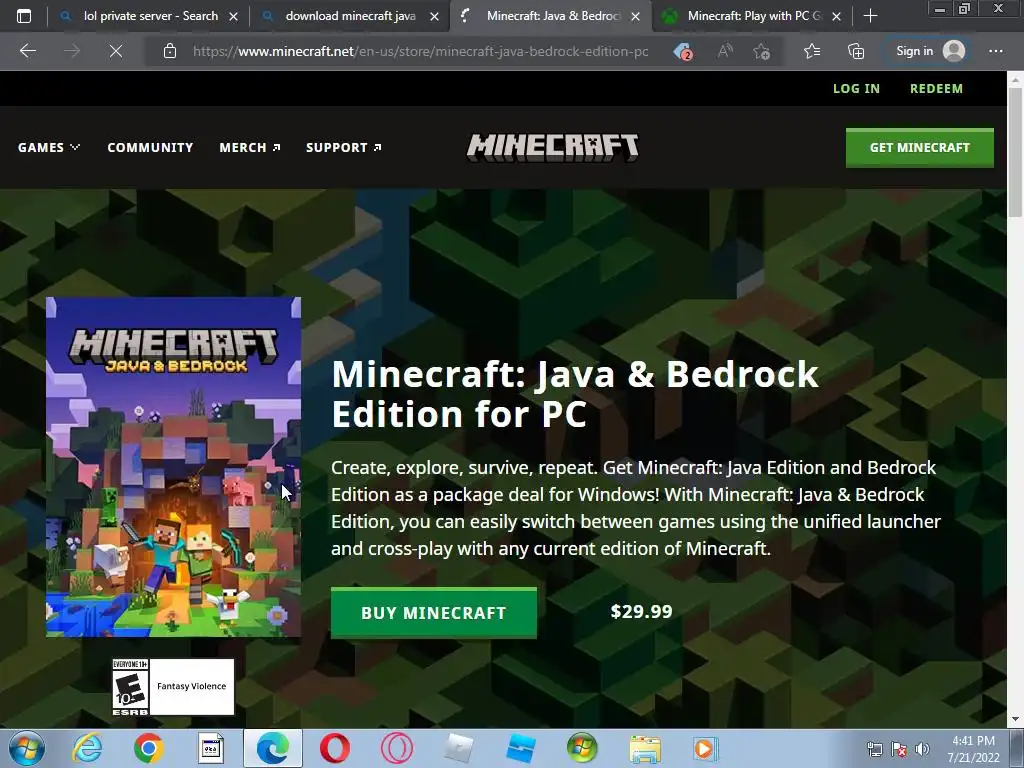1024x768 pixels.
Task: Launch Google Chrome from taskbar
Action: click(x=148, y=748)
